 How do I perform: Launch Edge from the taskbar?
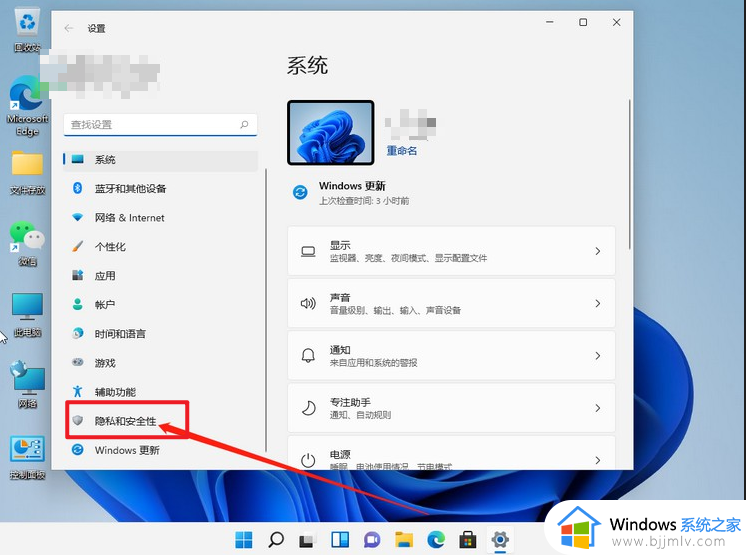(x=436, y=540)
